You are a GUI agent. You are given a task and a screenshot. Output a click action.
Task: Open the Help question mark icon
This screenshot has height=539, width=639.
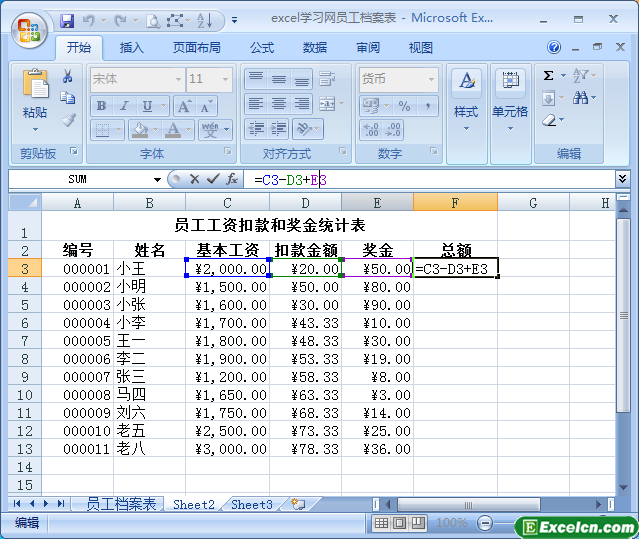point(554,47)
